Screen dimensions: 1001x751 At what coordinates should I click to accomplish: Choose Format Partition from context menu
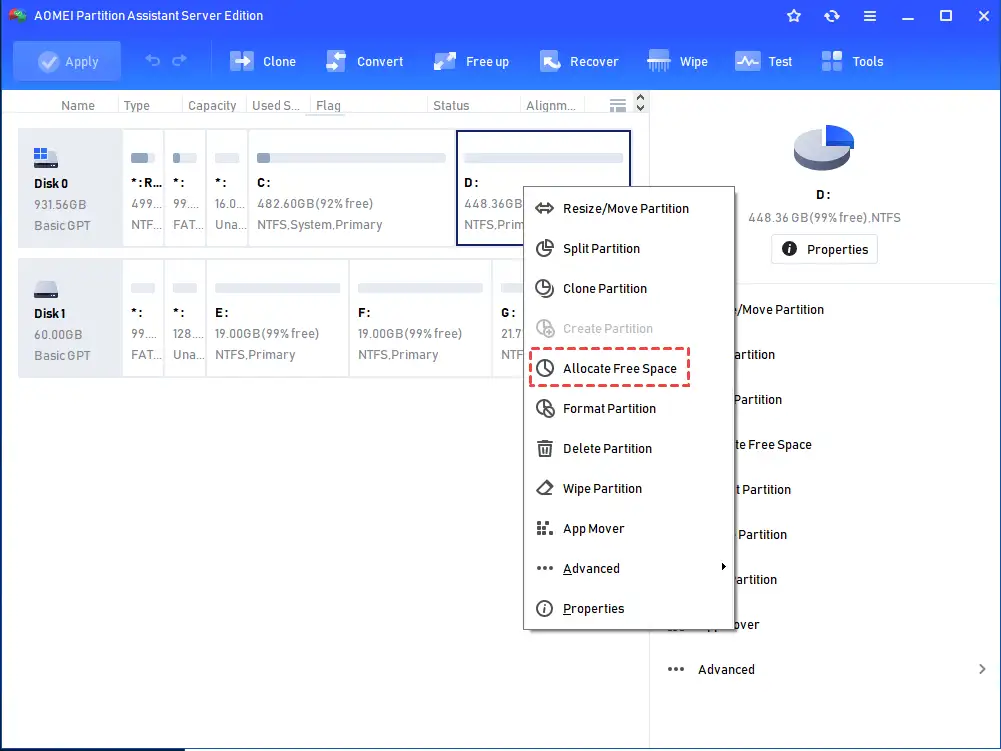629,409
